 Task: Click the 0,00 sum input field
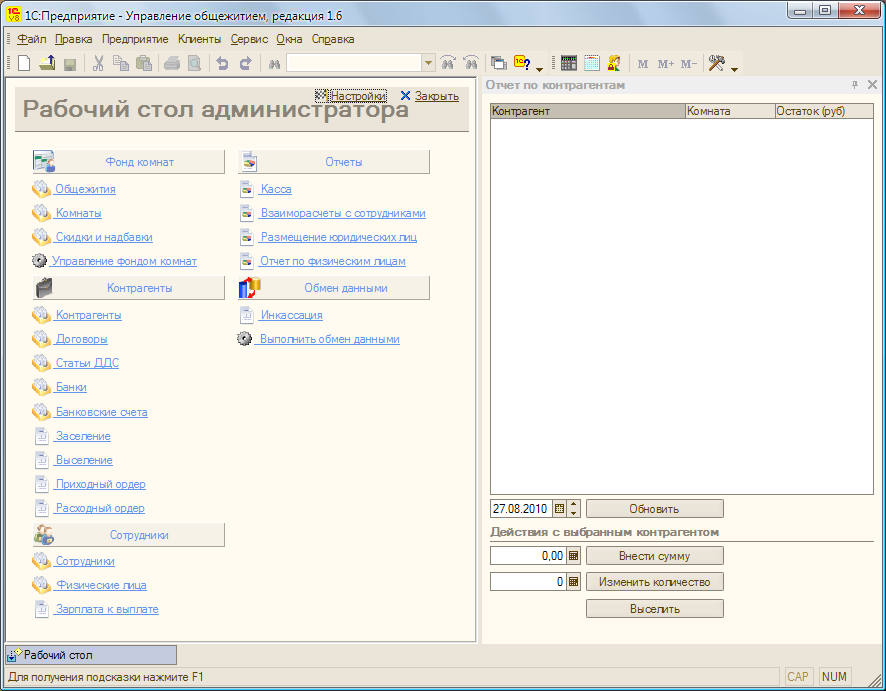tap(528, 556)
